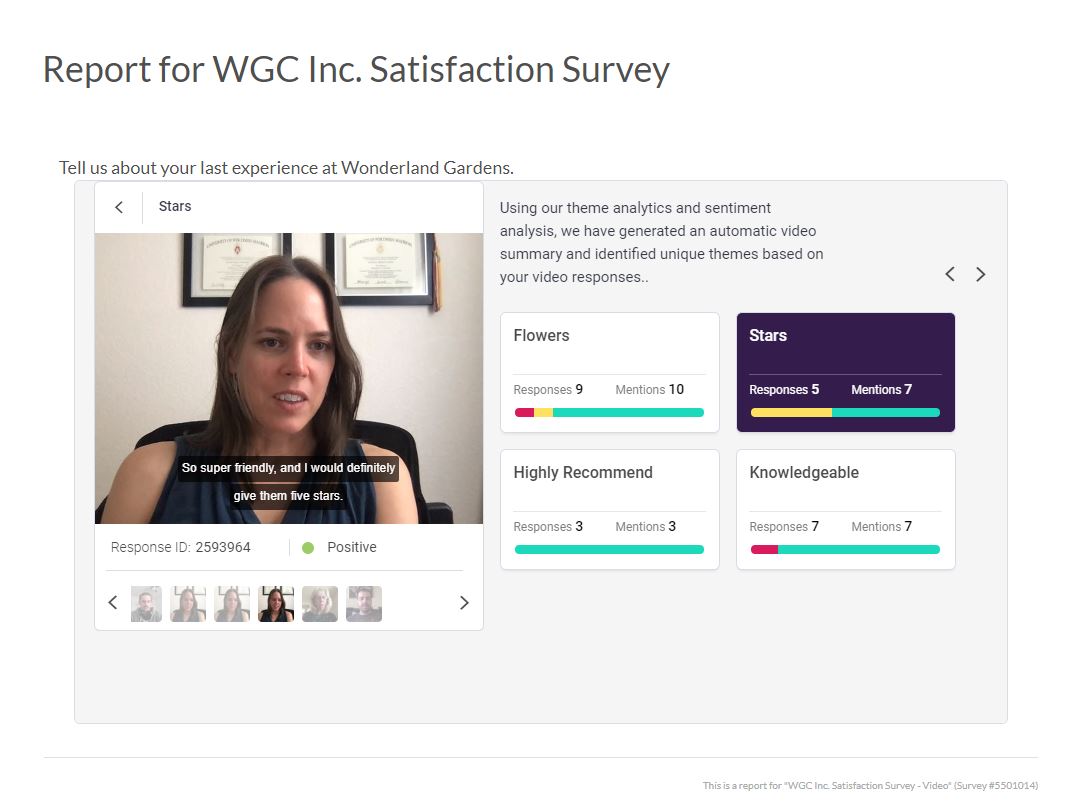Open the Flowers theme card

click(609, 371)
